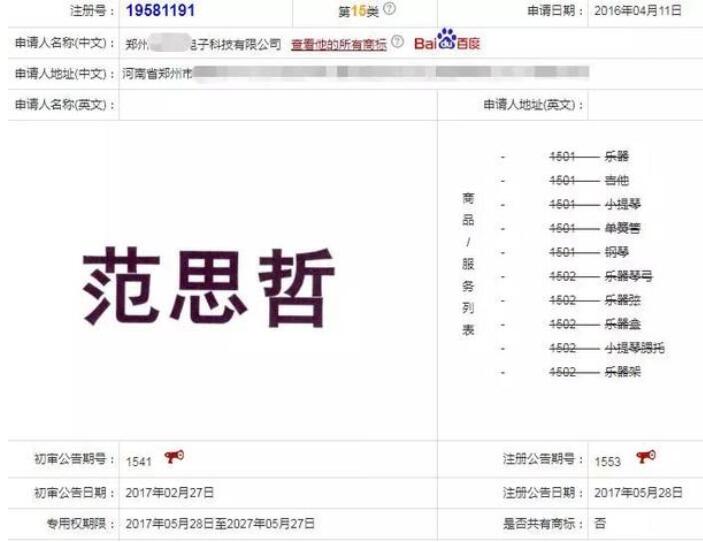Click the 注册公告日期 label
703x542 pixels.
point(543,493)
